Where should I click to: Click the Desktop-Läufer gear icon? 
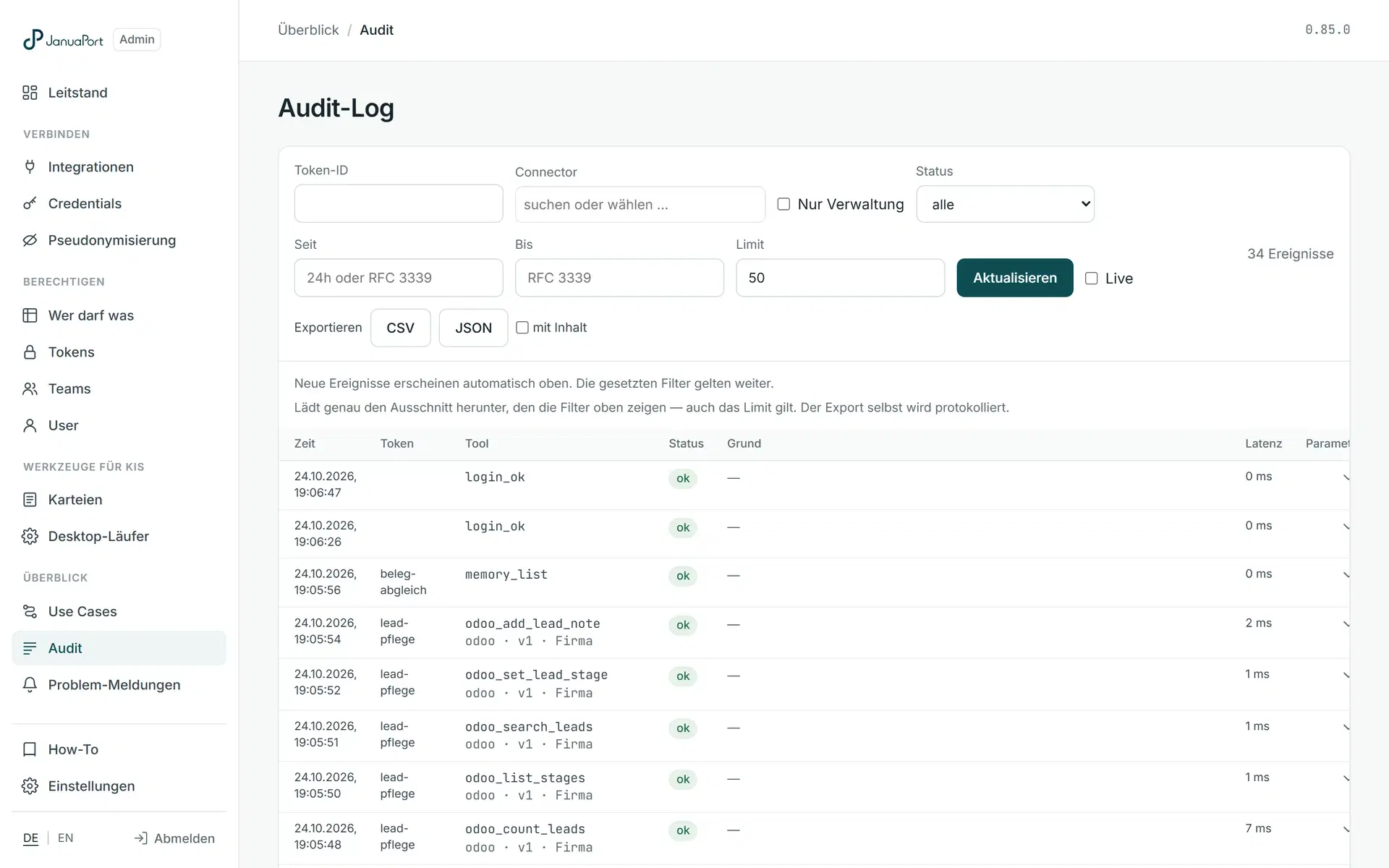coord(30,536)
